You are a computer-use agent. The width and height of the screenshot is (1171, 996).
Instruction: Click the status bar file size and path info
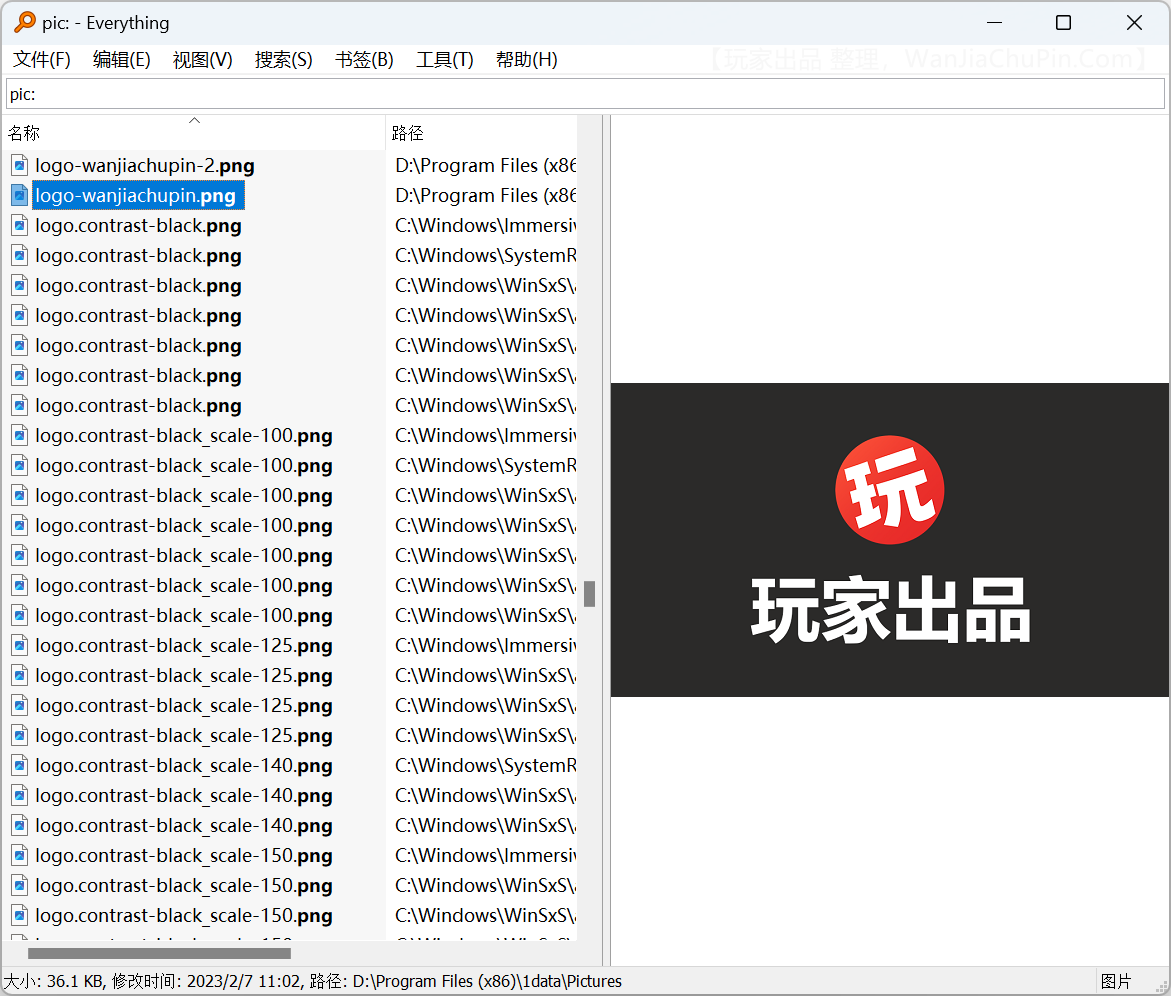click(x=313, y=981)
